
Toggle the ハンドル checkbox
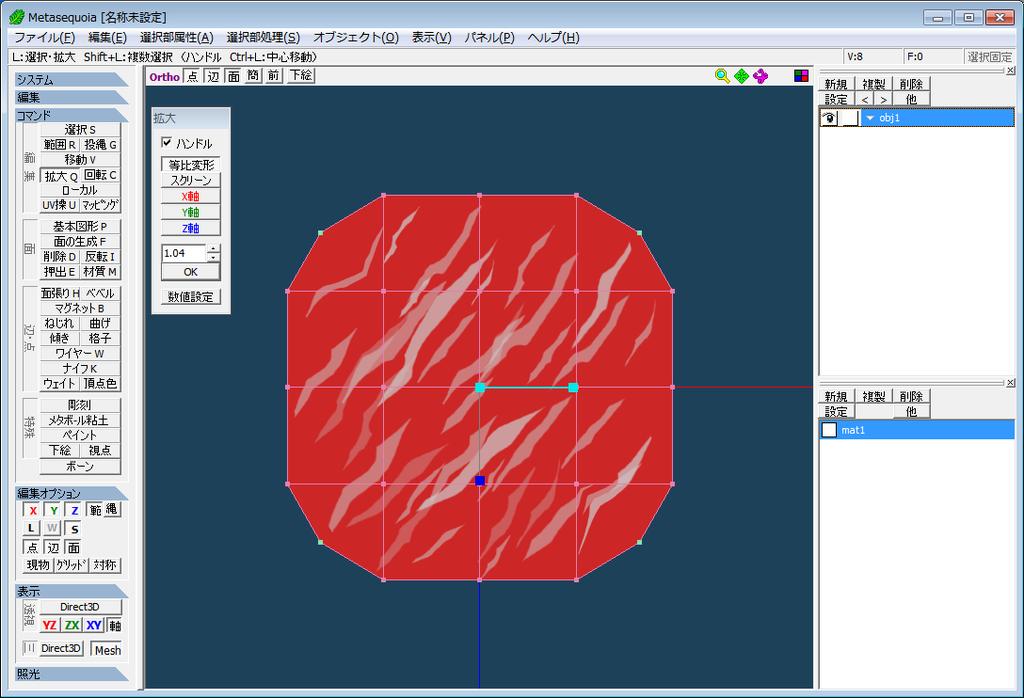[x=167, y=142]
